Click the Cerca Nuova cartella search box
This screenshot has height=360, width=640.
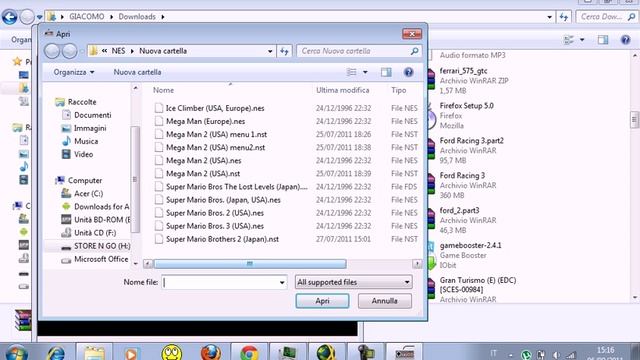(358, 51)
